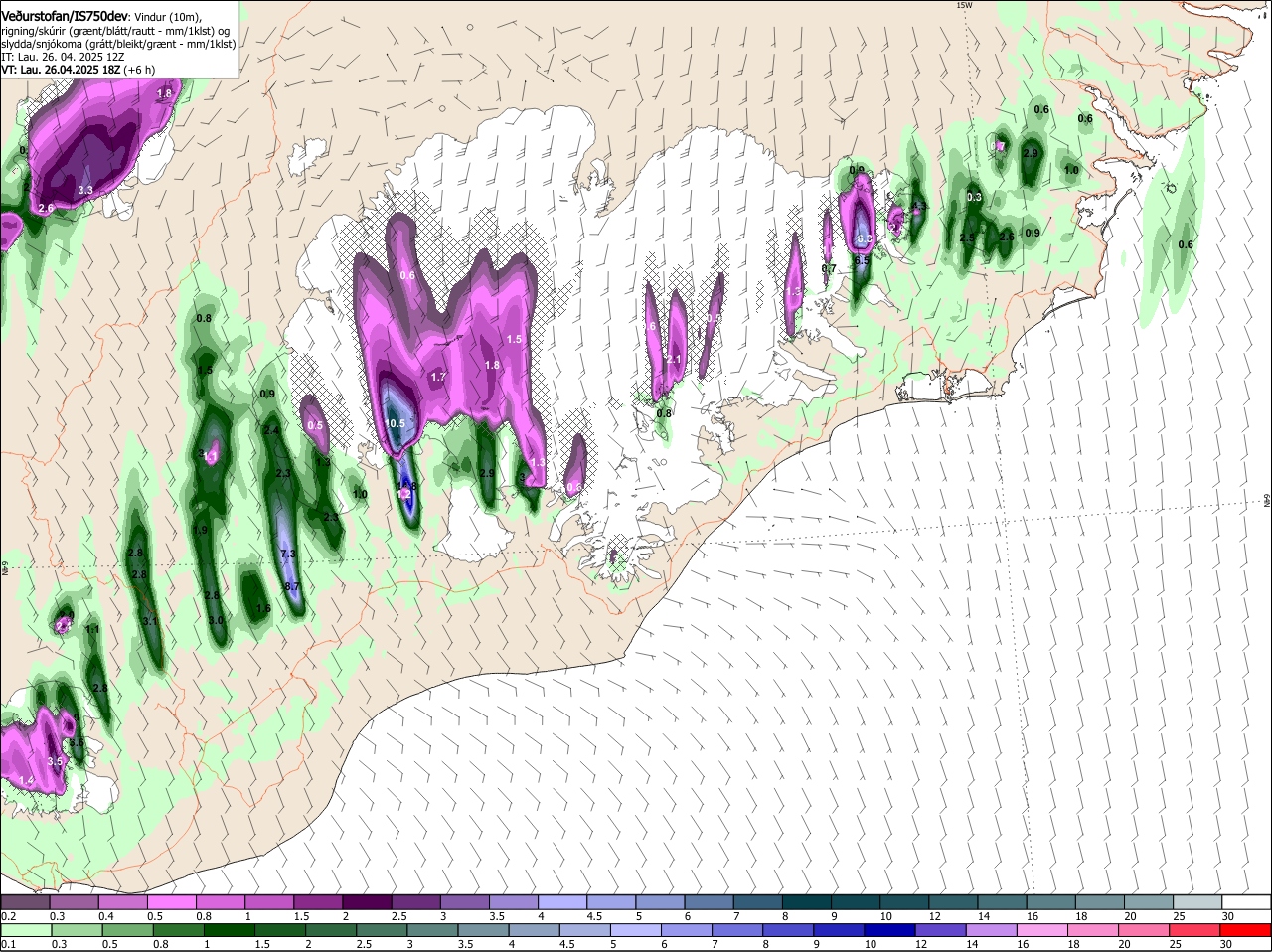
Task: Select pink bottom legend swatch 16–18
Action: click(1044, 931)
